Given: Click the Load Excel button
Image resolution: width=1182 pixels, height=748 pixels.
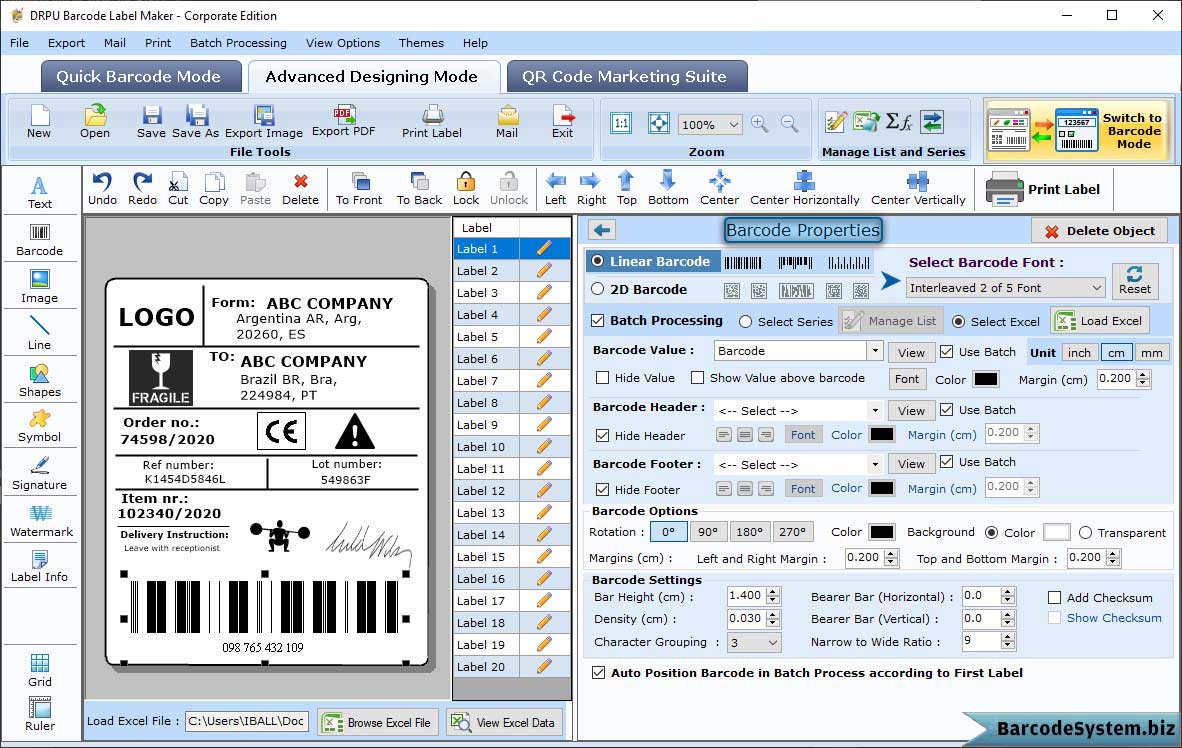Looking at the screenshot, I should (x=1101, y=321).
